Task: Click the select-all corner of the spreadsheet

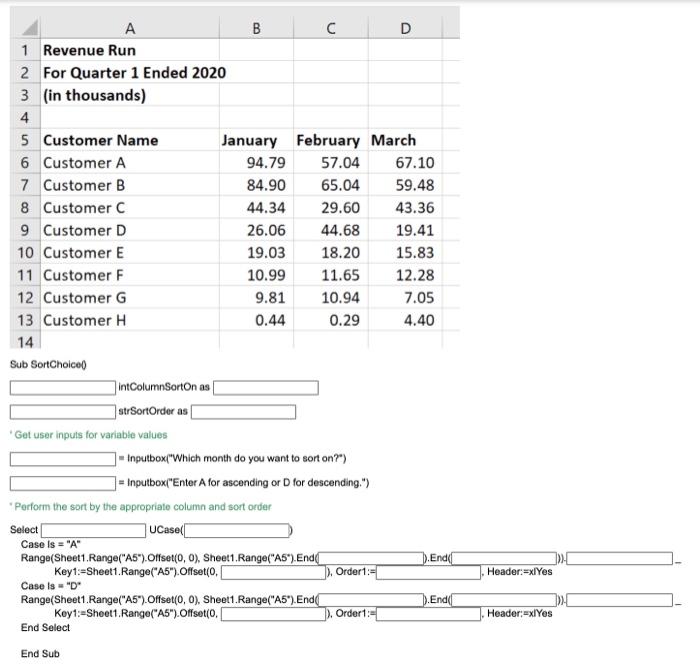Action: click(25, 28)
